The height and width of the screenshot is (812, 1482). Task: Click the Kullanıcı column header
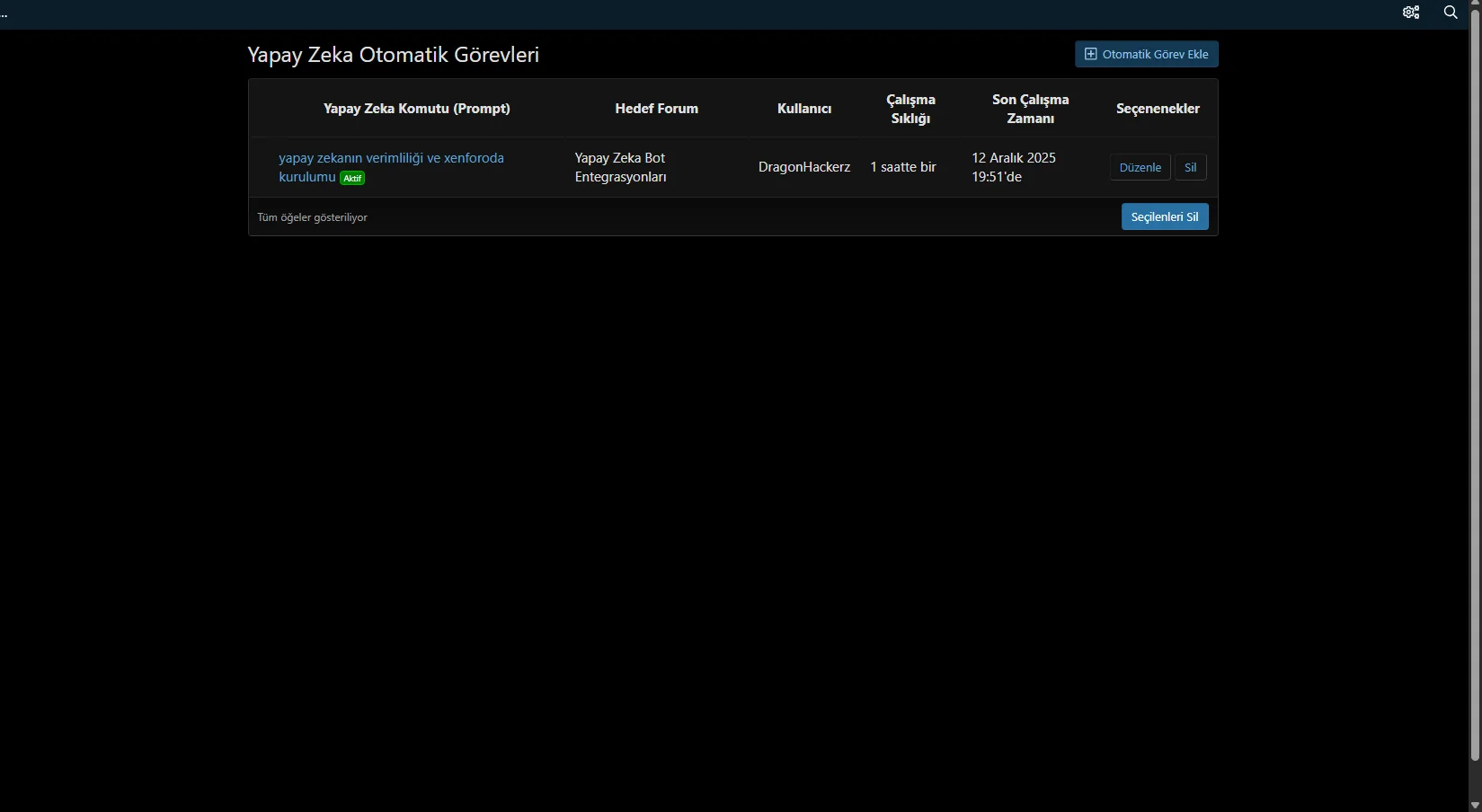[803, 109]
